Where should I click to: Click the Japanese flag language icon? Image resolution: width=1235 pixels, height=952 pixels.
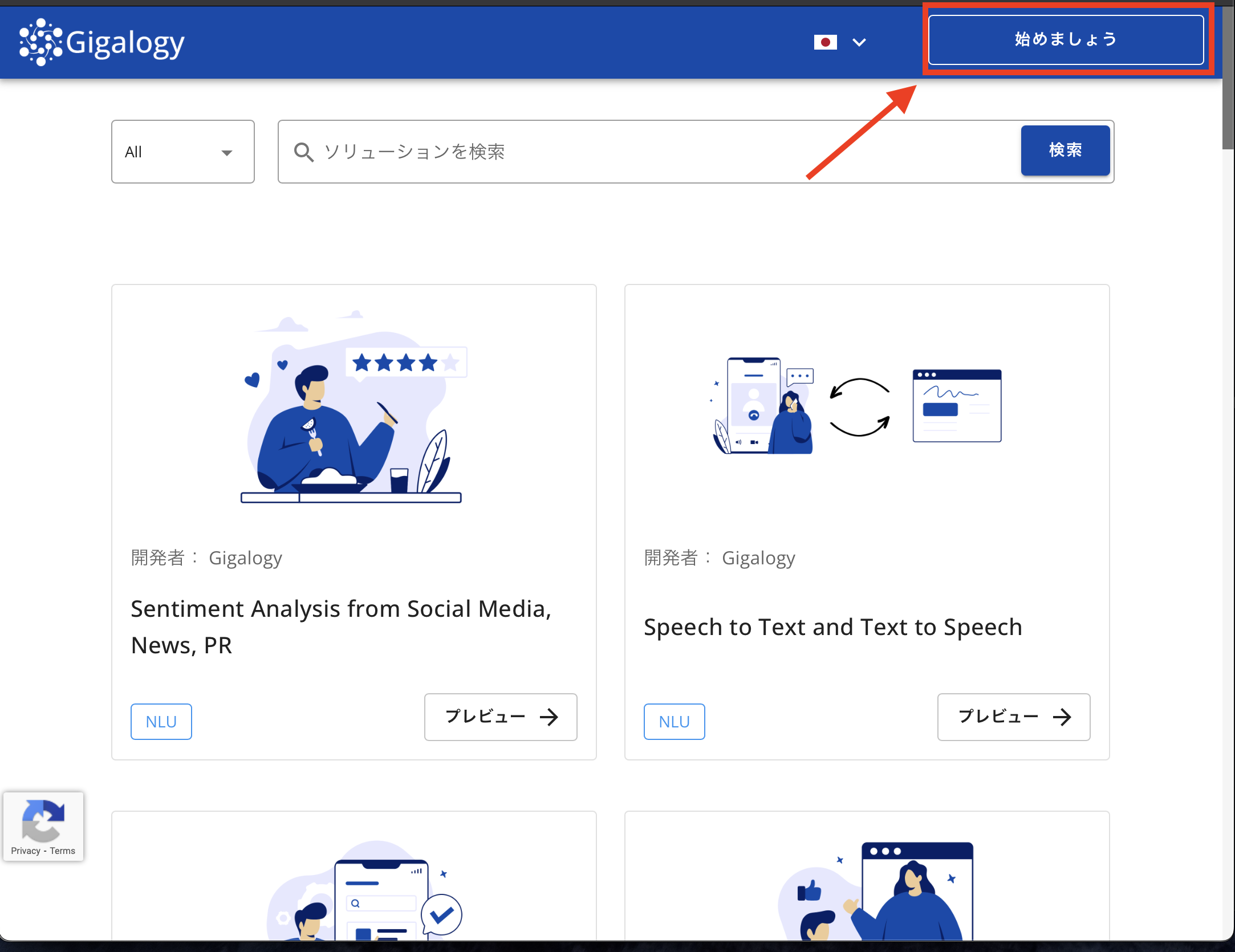pos(821,41)
